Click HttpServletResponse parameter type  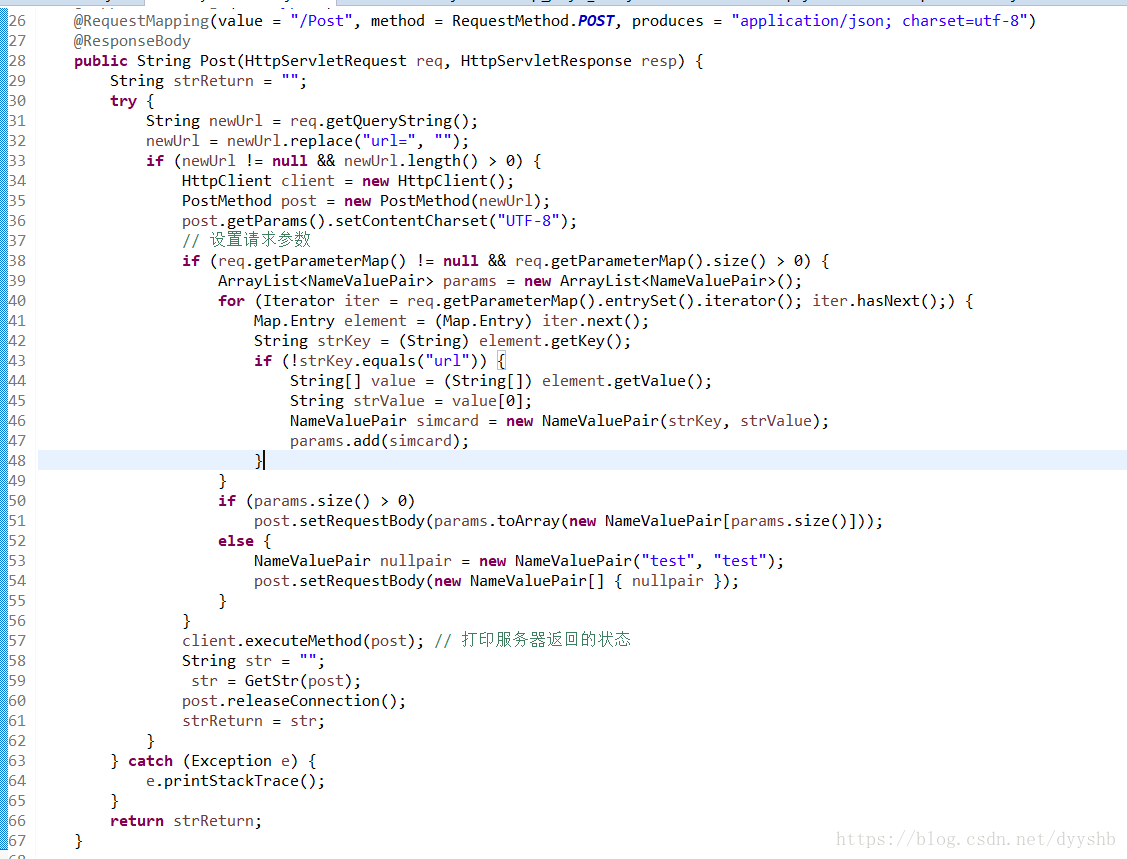[546, 61]
